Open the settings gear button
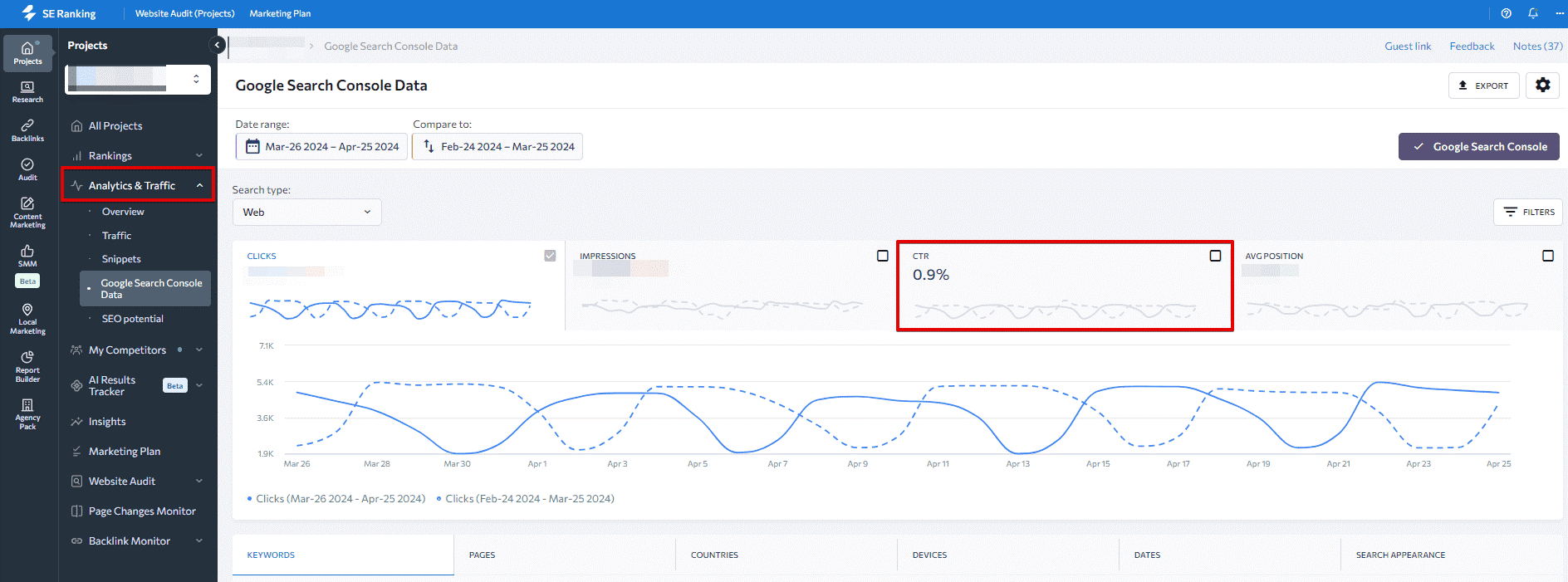Viewport: 1568px width, 582px height. [1542, 86]
